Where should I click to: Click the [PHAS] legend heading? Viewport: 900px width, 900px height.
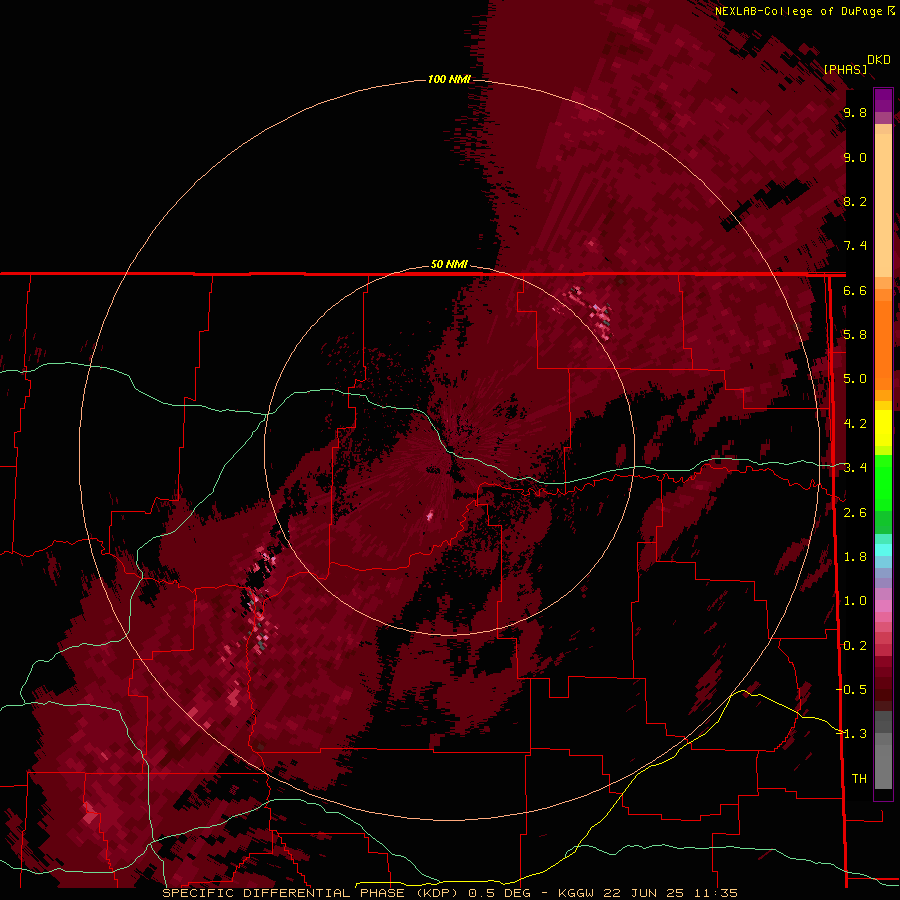pos(845,69)
